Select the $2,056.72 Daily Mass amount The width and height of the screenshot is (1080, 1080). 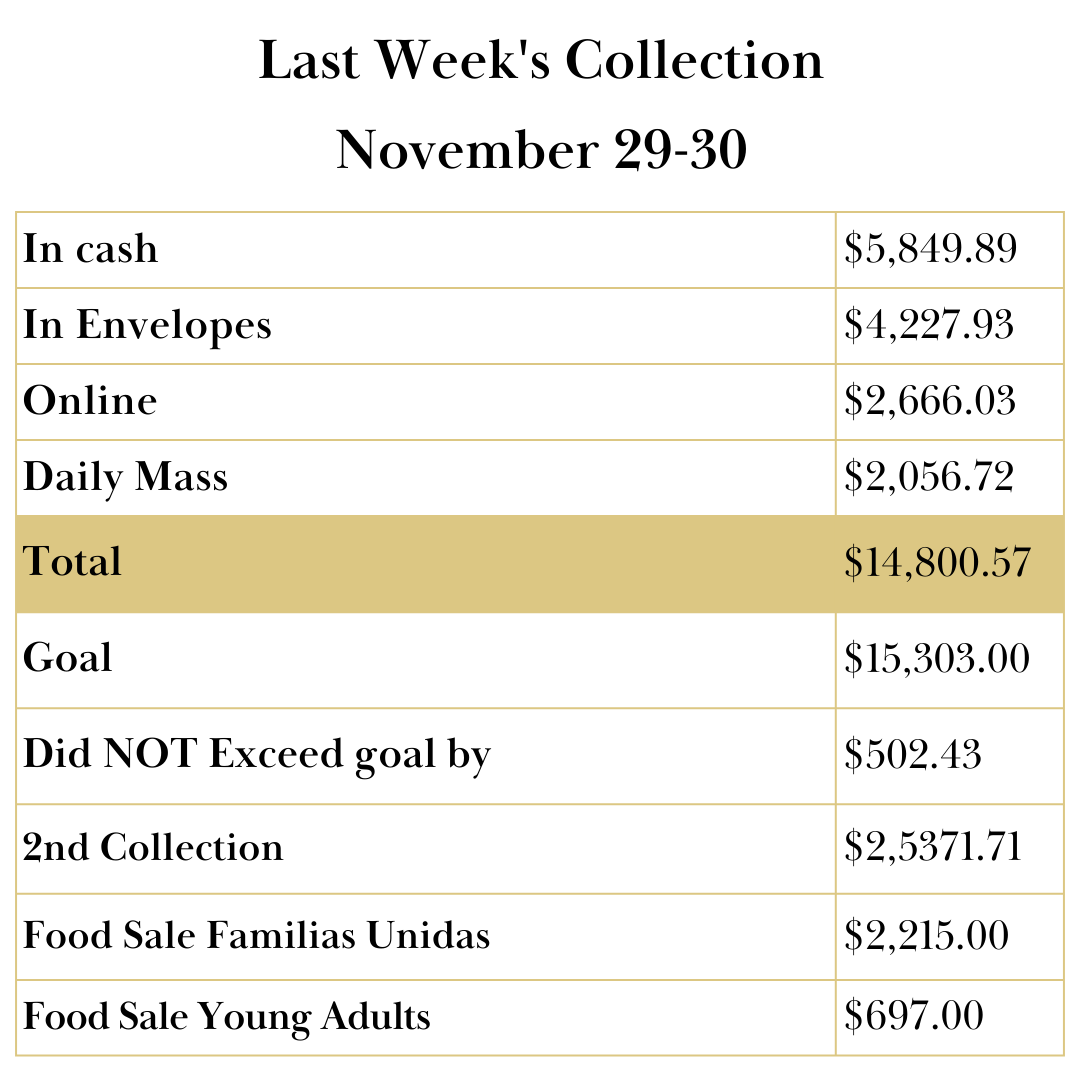click(x=929, y=477)
